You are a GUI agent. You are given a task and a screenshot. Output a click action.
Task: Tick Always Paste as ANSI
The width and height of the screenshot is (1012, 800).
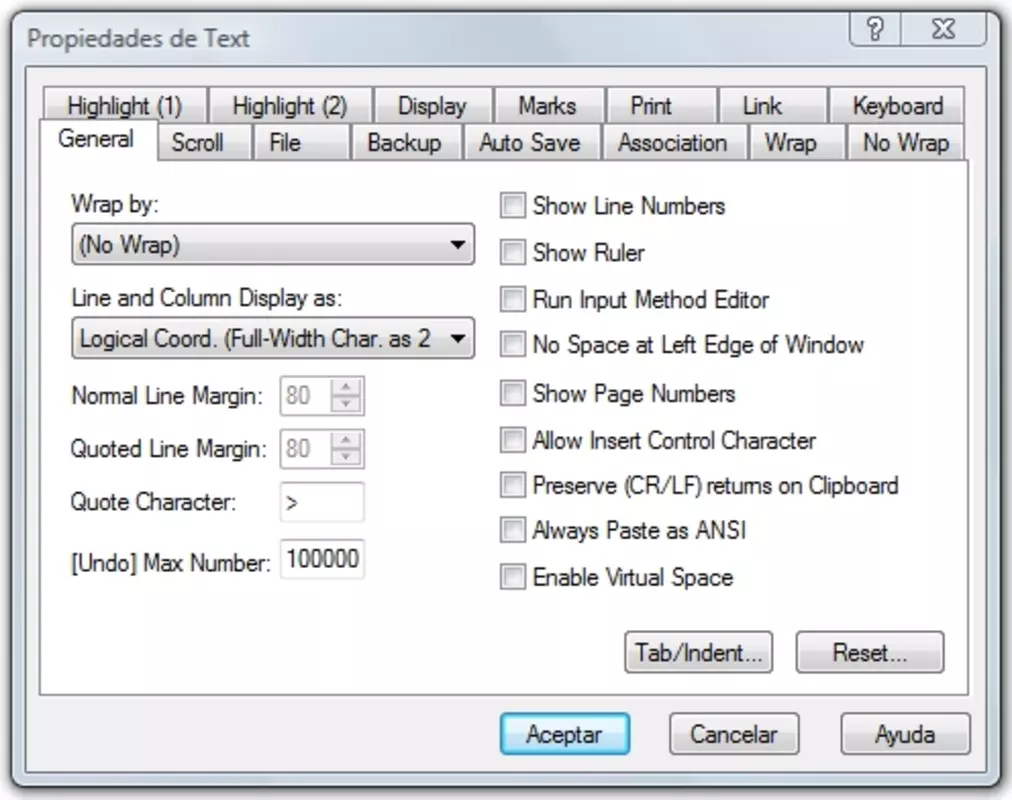pyautogui.click(x=513, y=530)
